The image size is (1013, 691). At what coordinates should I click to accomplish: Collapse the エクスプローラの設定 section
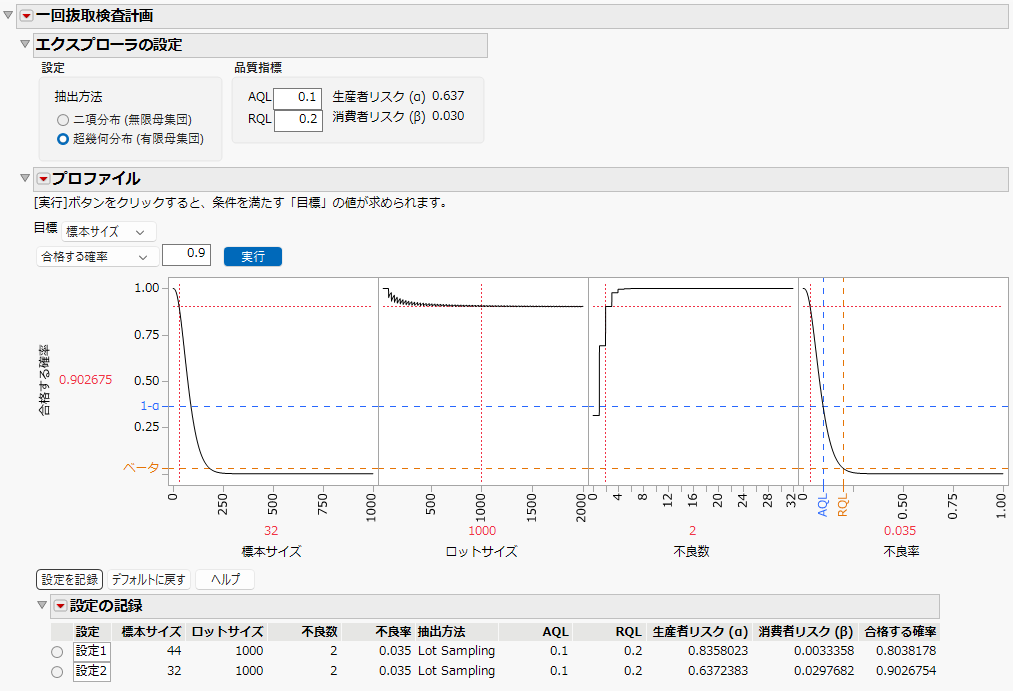25,44
